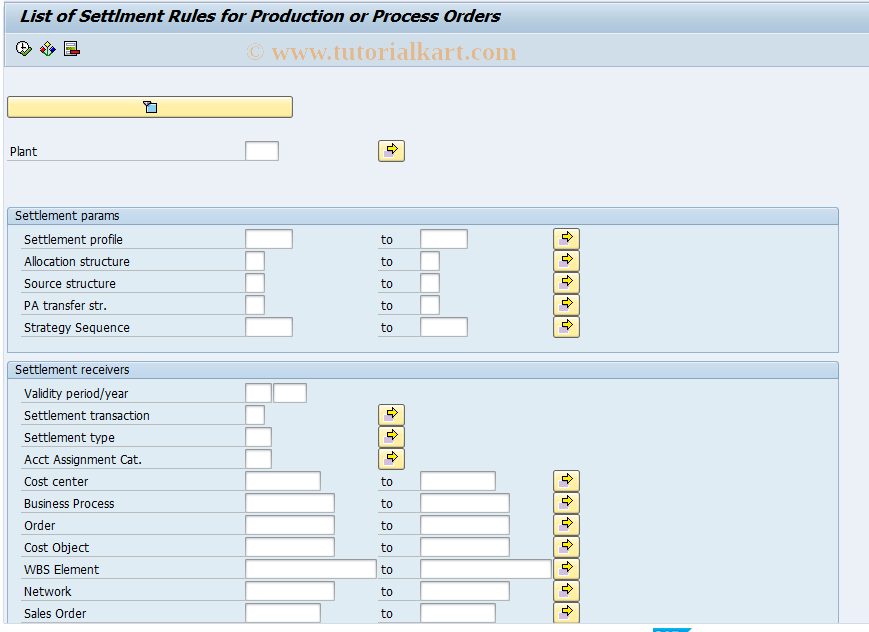Open multiple selection for Strategy Sequence
869x632 pixels.
click(566, 326)
